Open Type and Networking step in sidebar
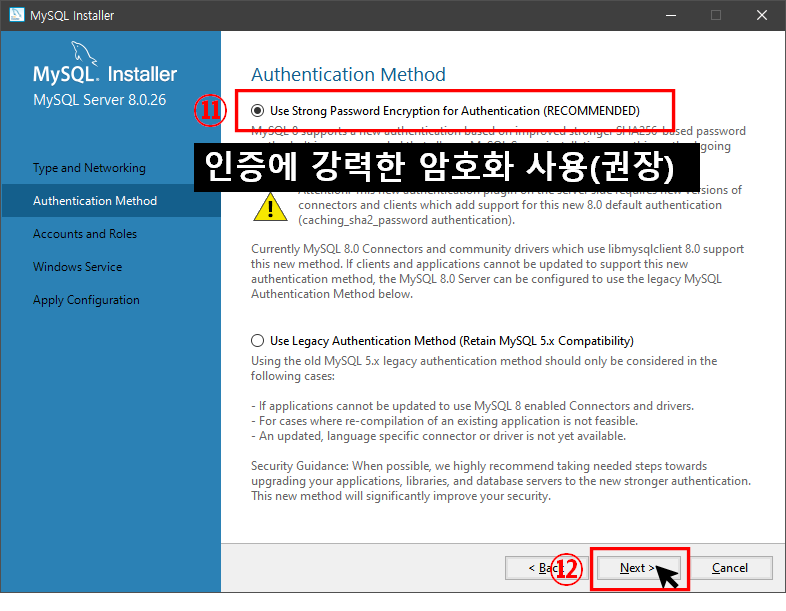The image size is (786, 611). [89, 168]
